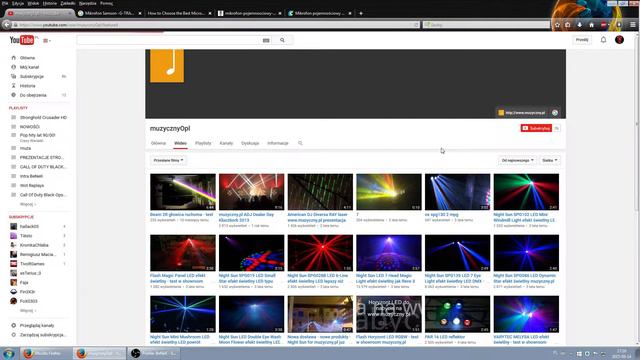Click the Firefox Szukaj search box
This screenshot has height=360, width=640.
click(486, 25)
